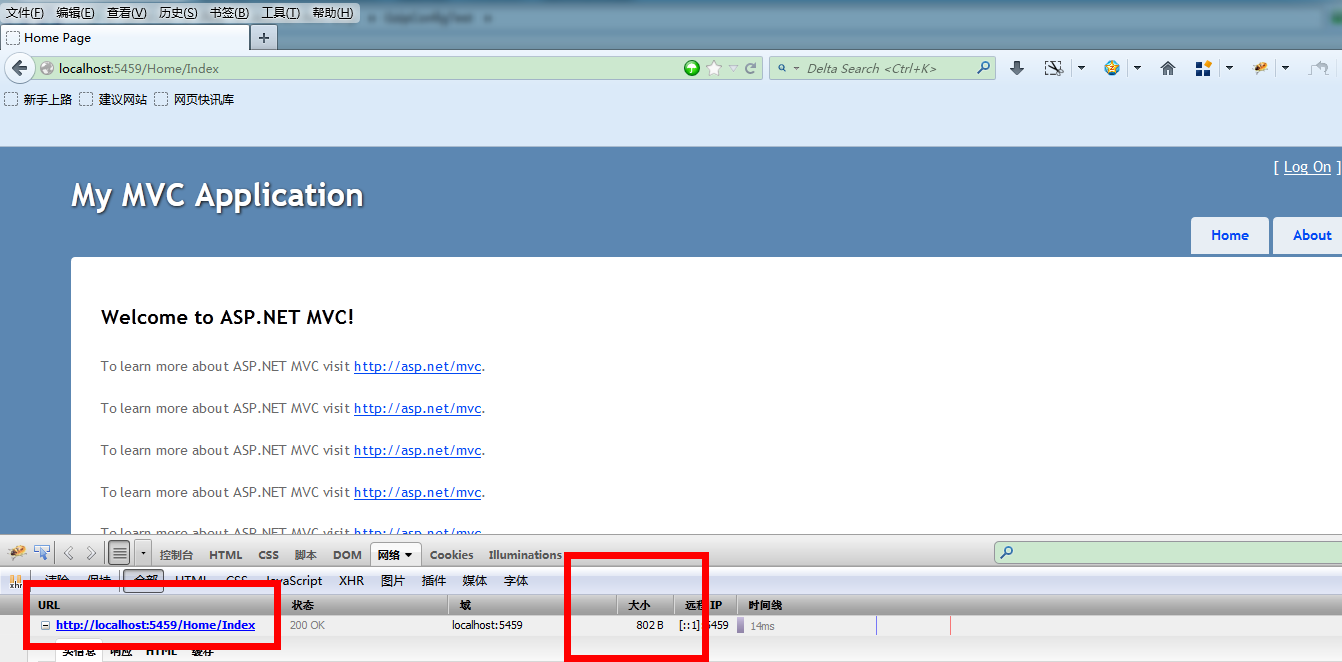Open the 编辑(E) menu
Screen dimensions: 1342x662
click(x=75, y=13)
